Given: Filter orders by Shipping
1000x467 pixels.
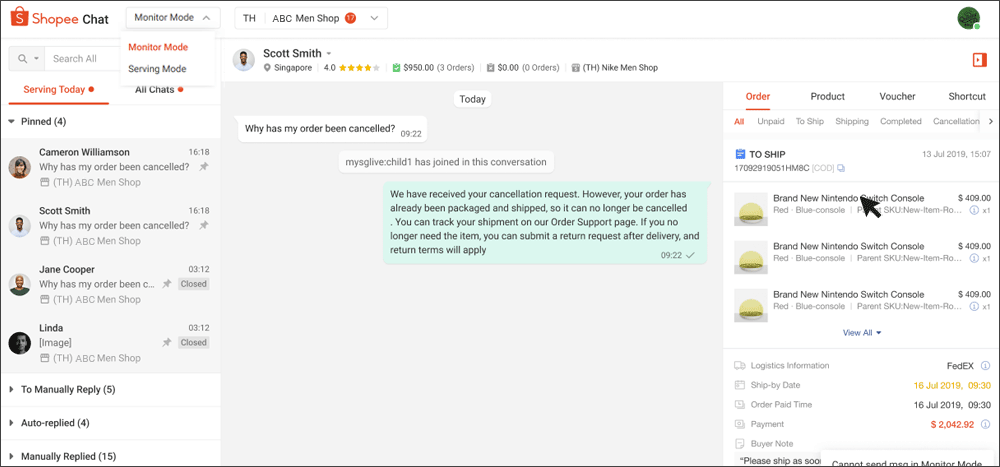Looking at the screenshot, I should 851,121.
